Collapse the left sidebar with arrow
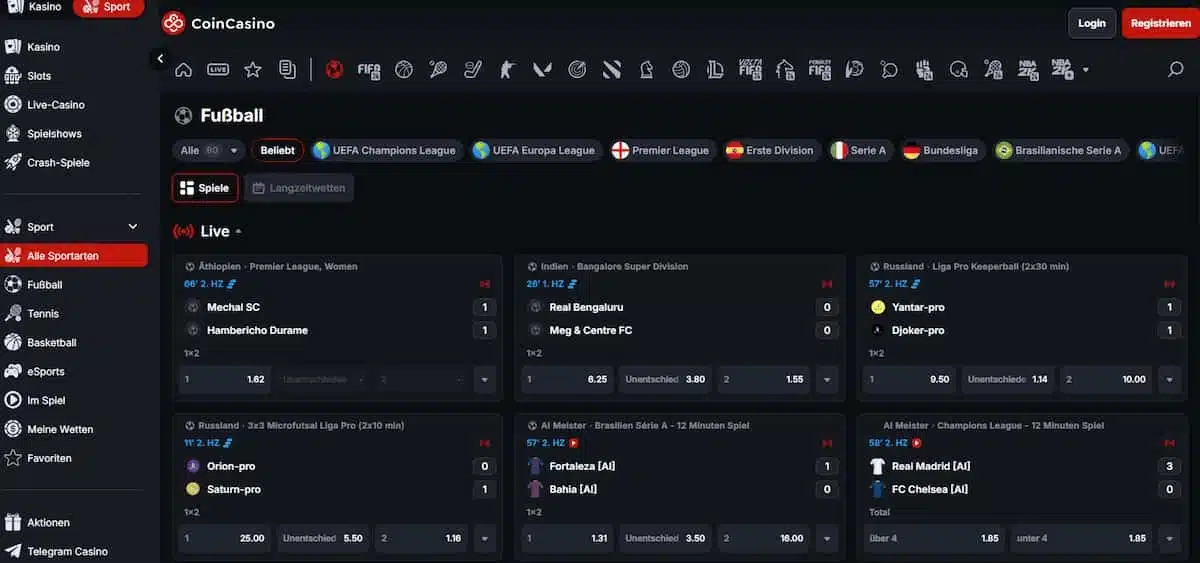 [160, 59]
